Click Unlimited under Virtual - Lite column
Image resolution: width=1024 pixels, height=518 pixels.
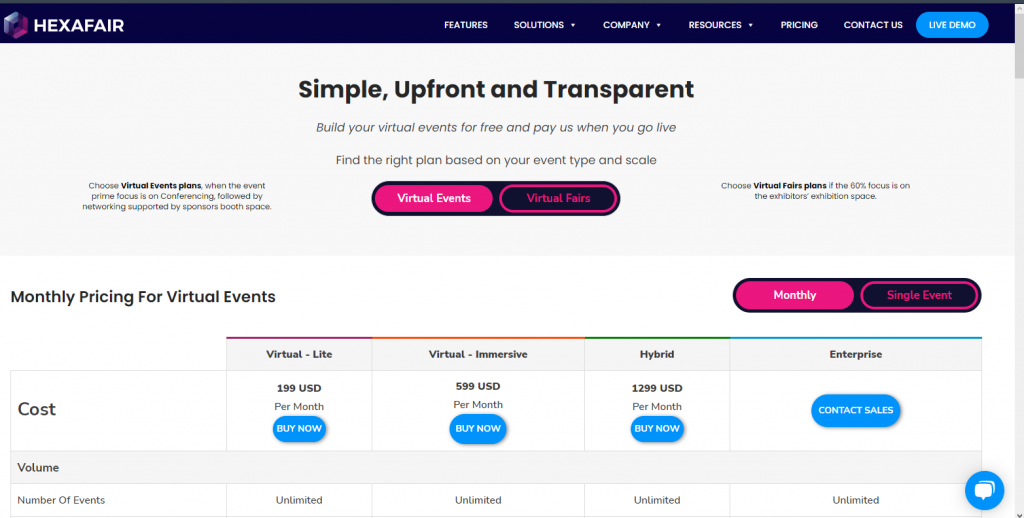pos(299,500)
